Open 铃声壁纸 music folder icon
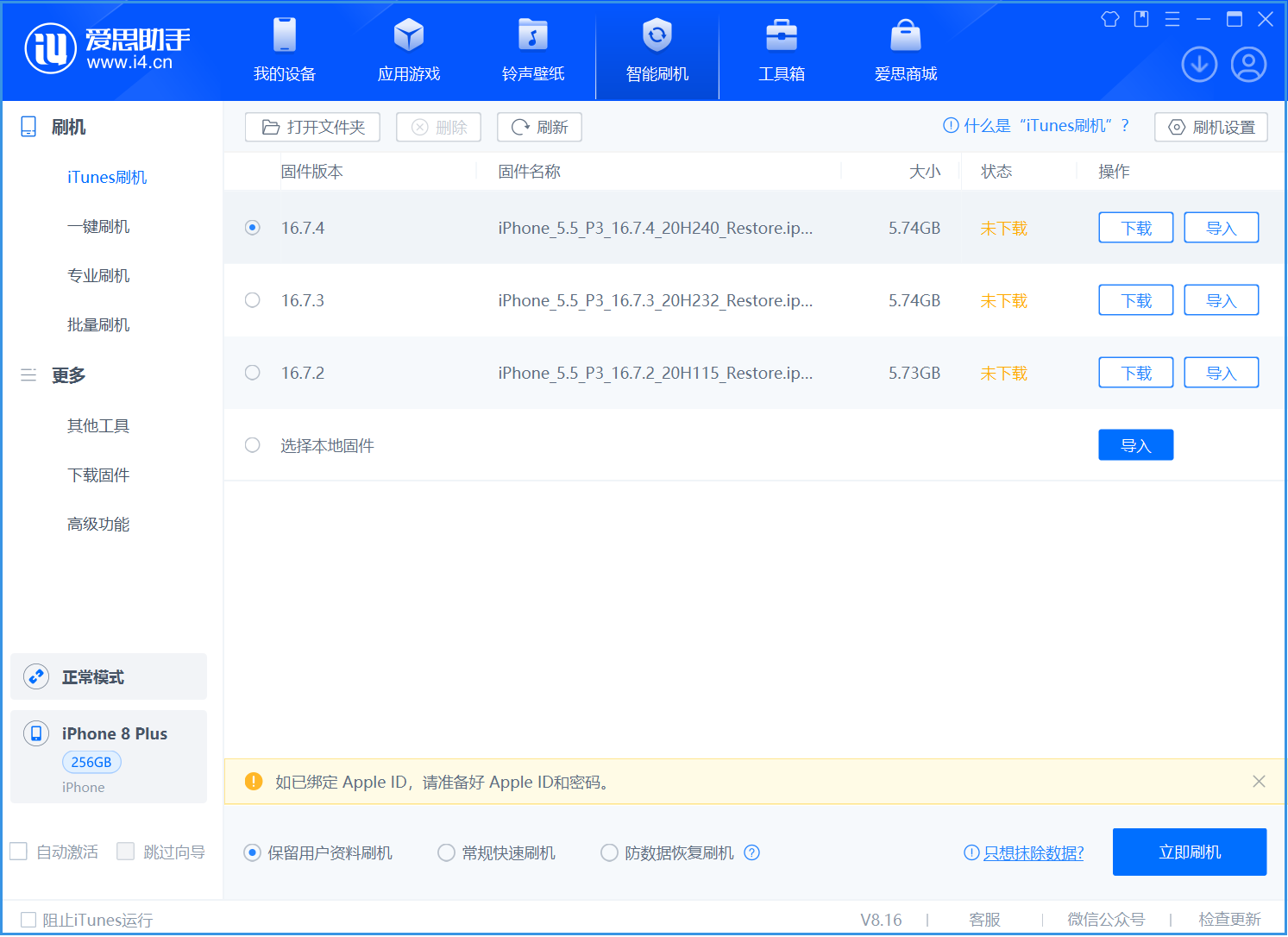 [x=532, y=35]
